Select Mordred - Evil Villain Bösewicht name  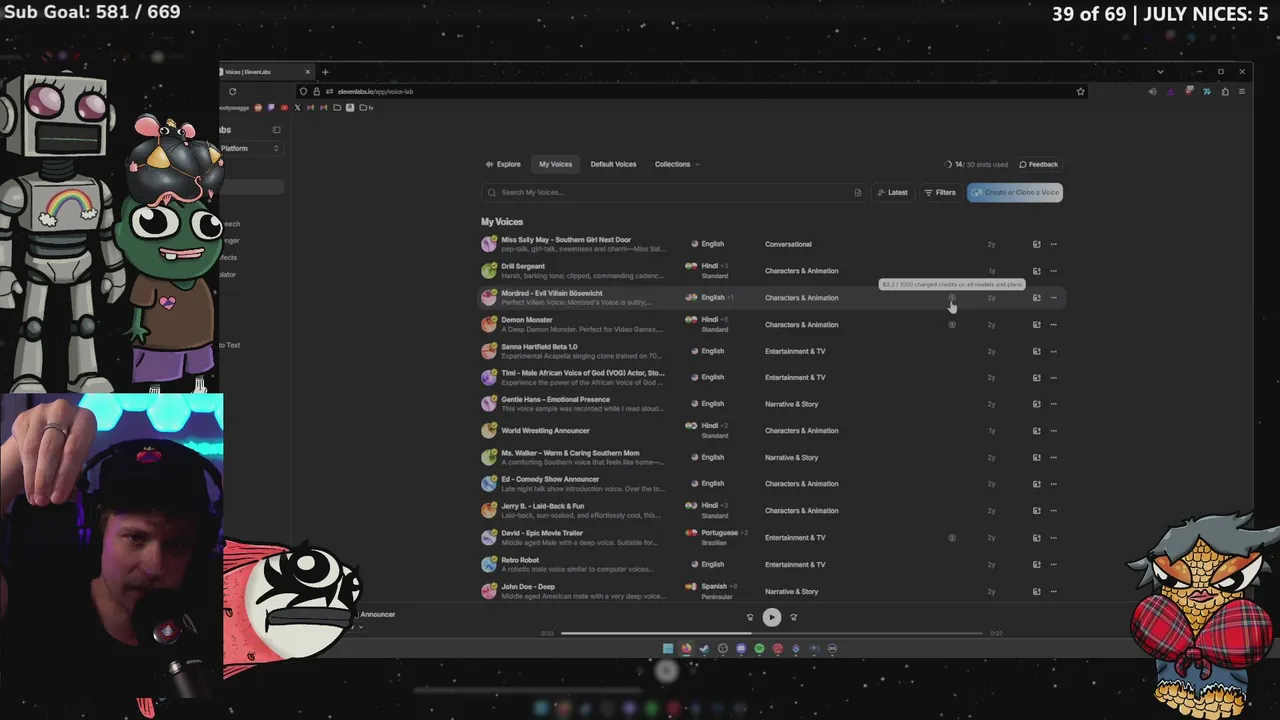552,293
